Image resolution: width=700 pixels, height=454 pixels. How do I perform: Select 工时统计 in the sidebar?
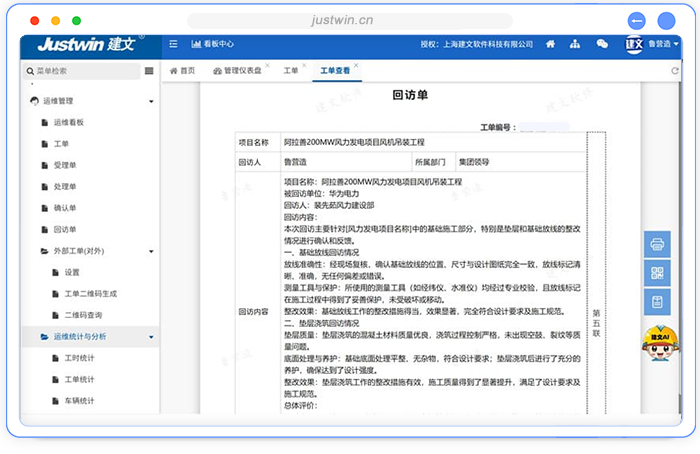pyautogui.click(x=79, y=358)
